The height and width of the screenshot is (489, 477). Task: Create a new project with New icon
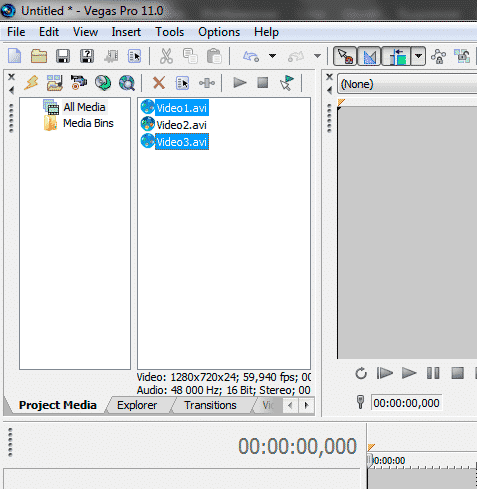point(15,56)
